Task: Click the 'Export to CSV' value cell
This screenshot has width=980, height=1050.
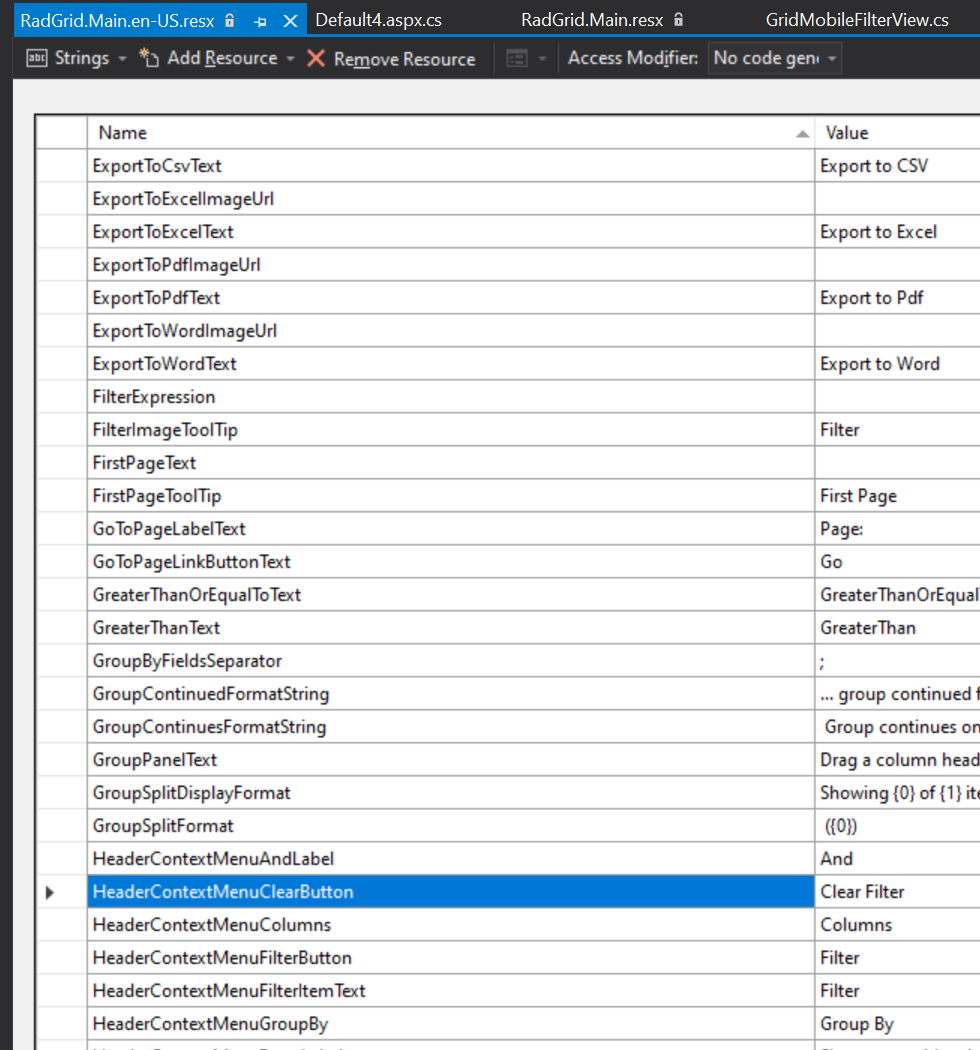Action: pos(898,165)
